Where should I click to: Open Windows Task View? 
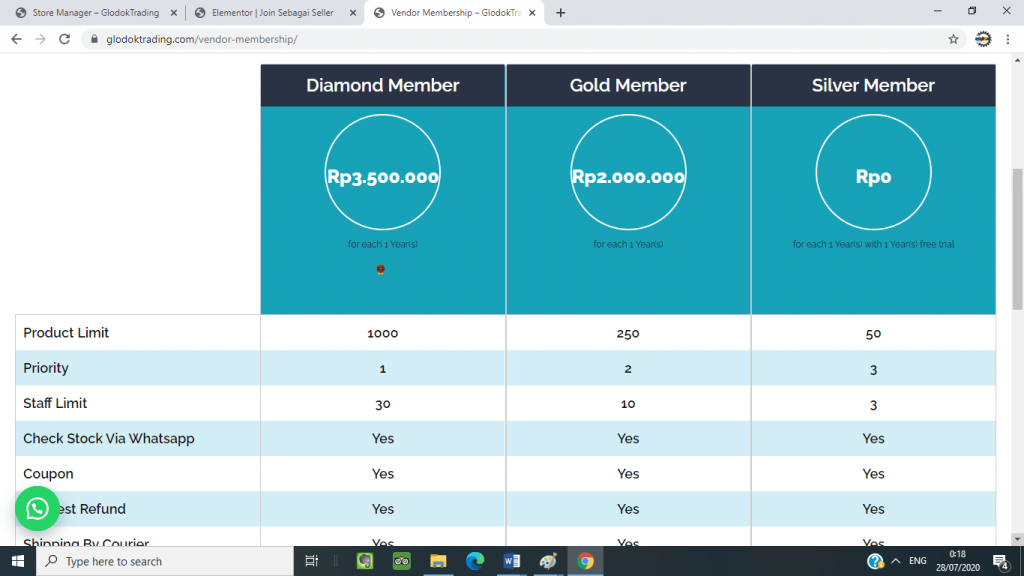point(311,561)
